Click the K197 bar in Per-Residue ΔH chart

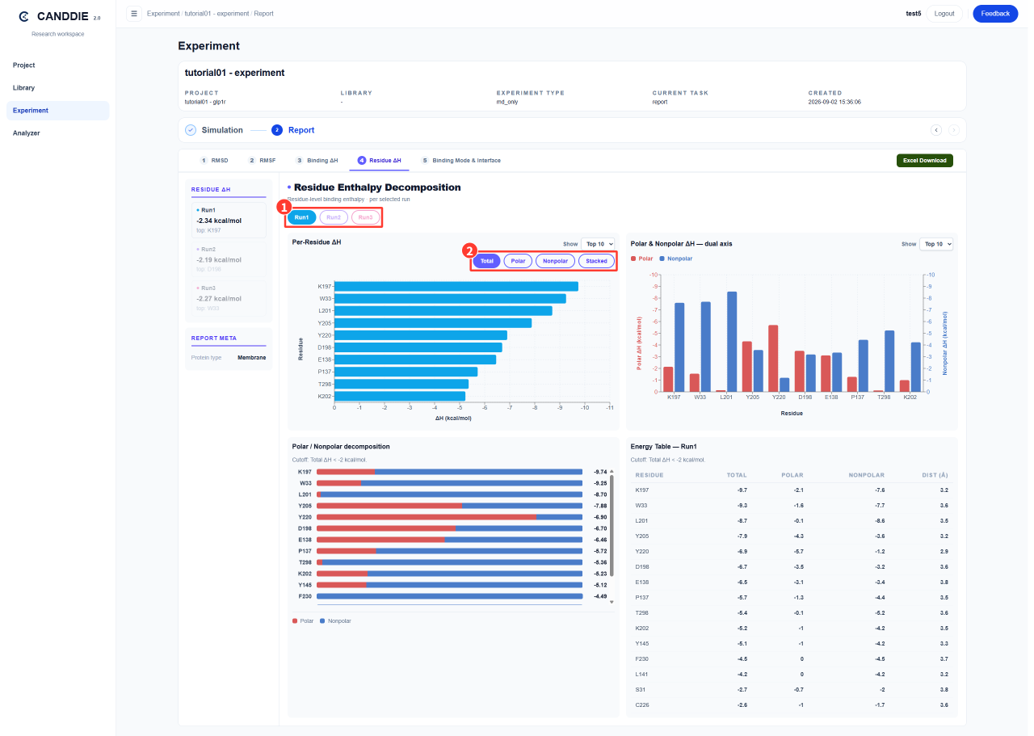456,286
